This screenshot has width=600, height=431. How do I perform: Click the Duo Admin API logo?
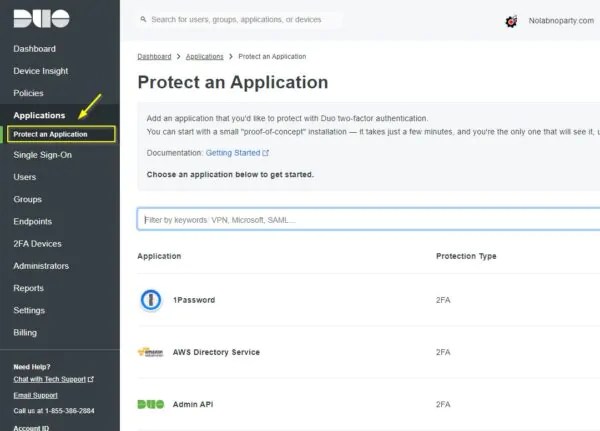point(151,404)
